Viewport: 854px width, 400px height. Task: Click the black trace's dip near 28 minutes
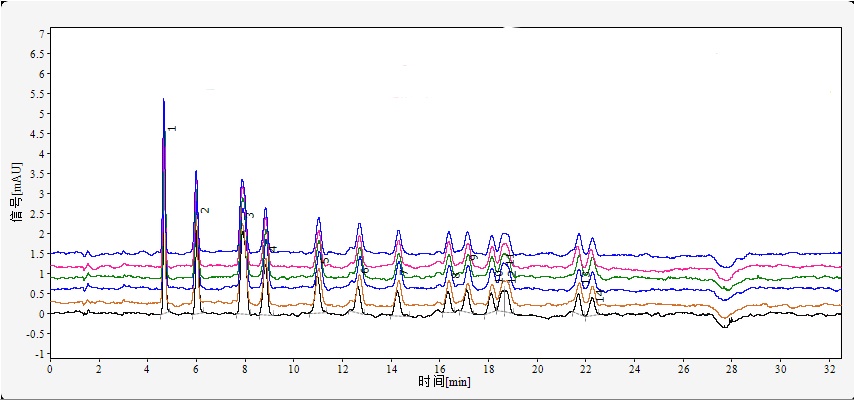725,324
